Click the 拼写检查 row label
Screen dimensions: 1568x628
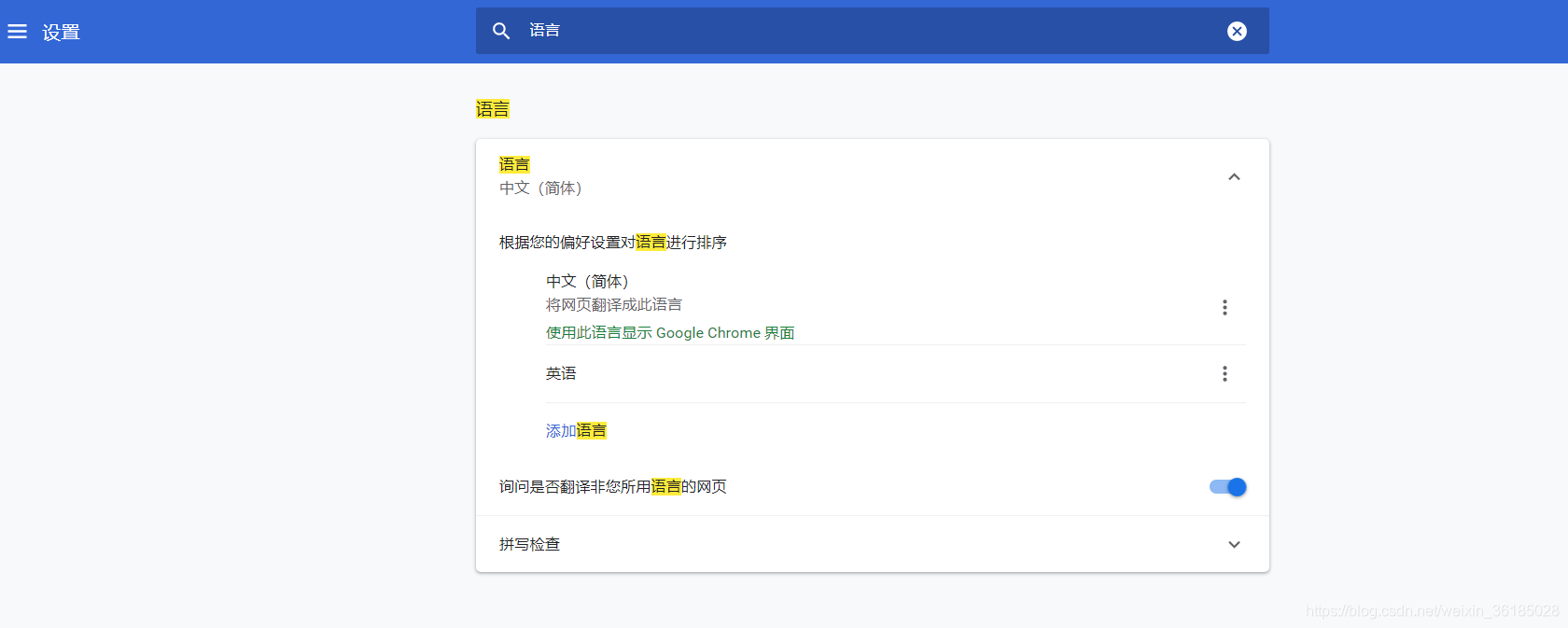pyautogui.click(x=529, y=544)
